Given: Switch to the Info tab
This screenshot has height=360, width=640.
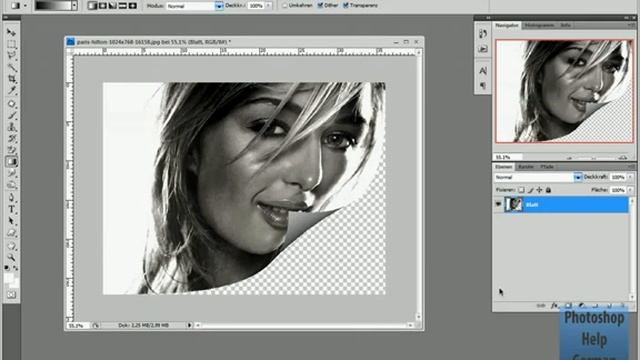Looking at the screenshot, I should coord(565,25).
